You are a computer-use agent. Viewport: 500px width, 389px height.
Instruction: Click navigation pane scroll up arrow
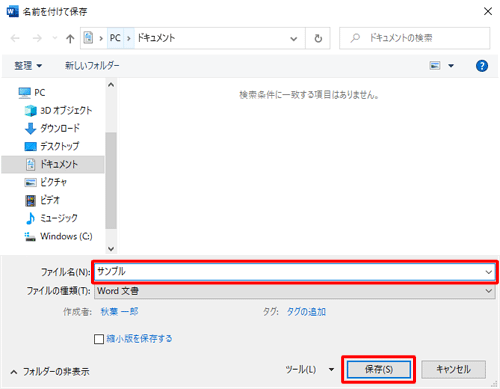(x=111, y=85)
